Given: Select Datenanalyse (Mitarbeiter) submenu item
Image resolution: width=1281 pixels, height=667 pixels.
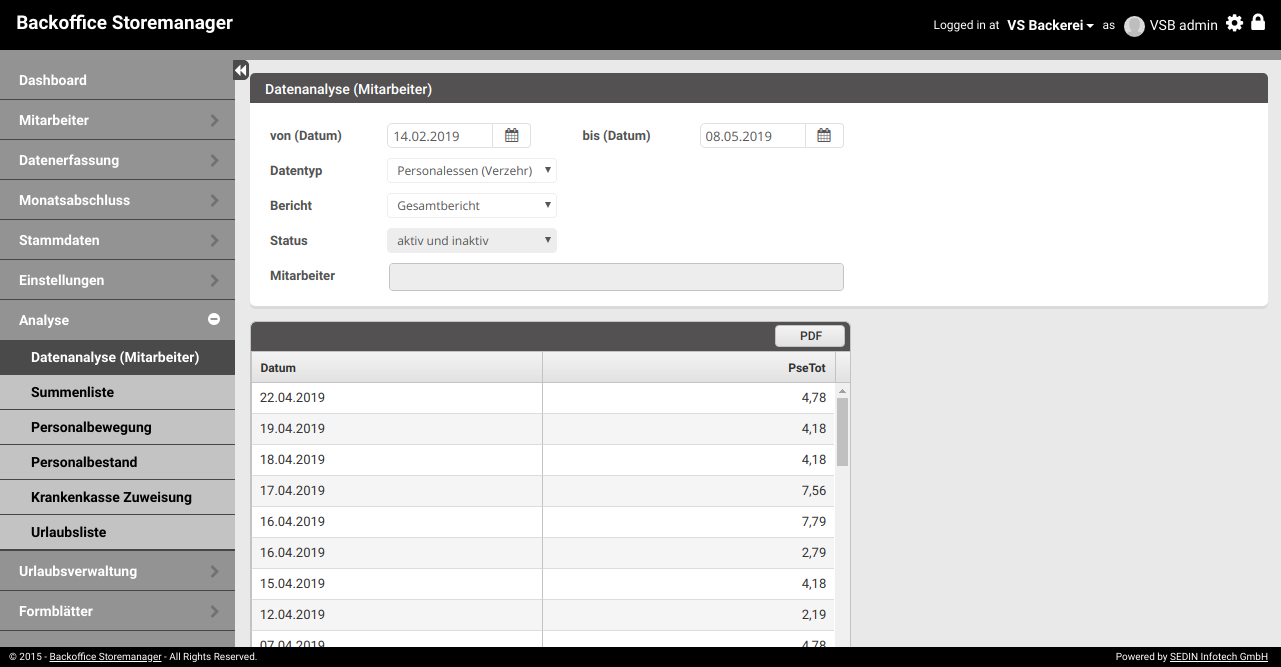Looking at the screenshot, I should (117, 357).
